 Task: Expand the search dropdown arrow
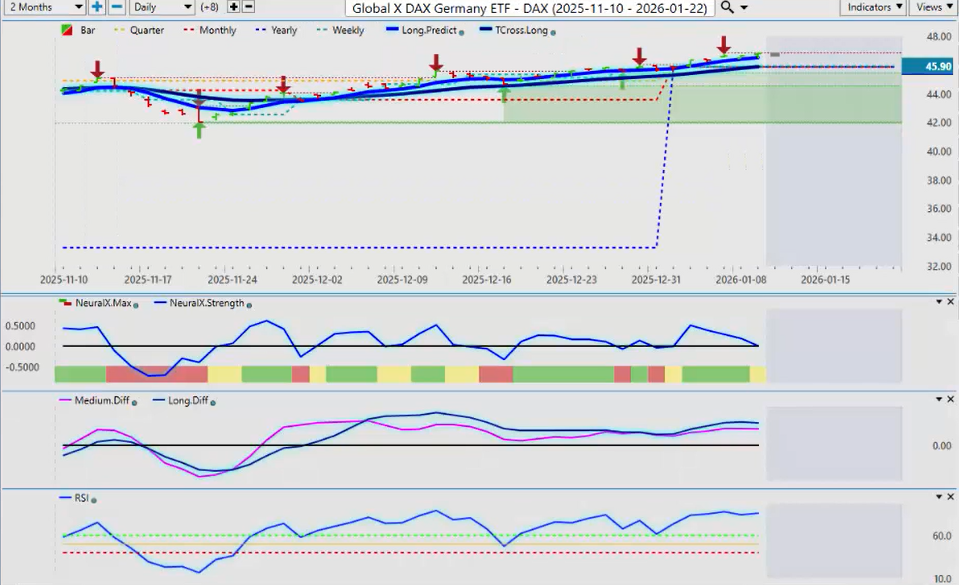(x=744, y=8)
